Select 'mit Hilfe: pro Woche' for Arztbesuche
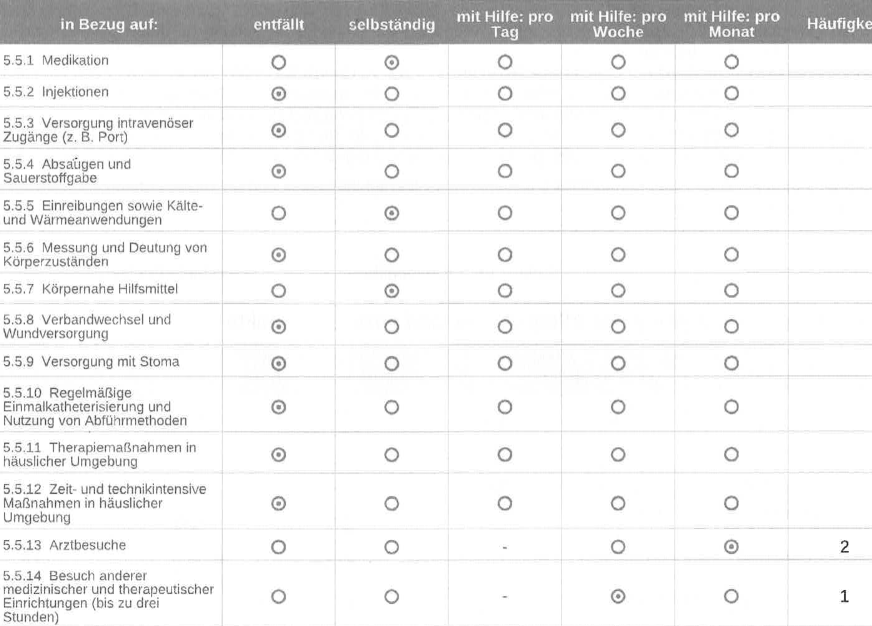 [618, 546]
